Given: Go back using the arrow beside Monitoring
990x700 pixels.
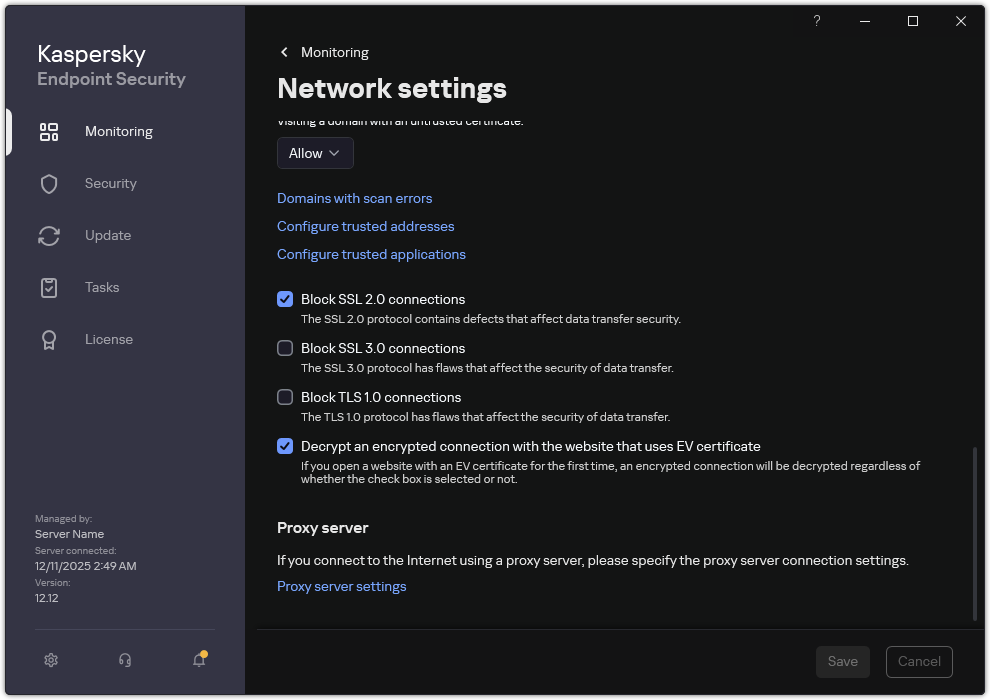Looking at the screenshot, I should click(283, 52).
